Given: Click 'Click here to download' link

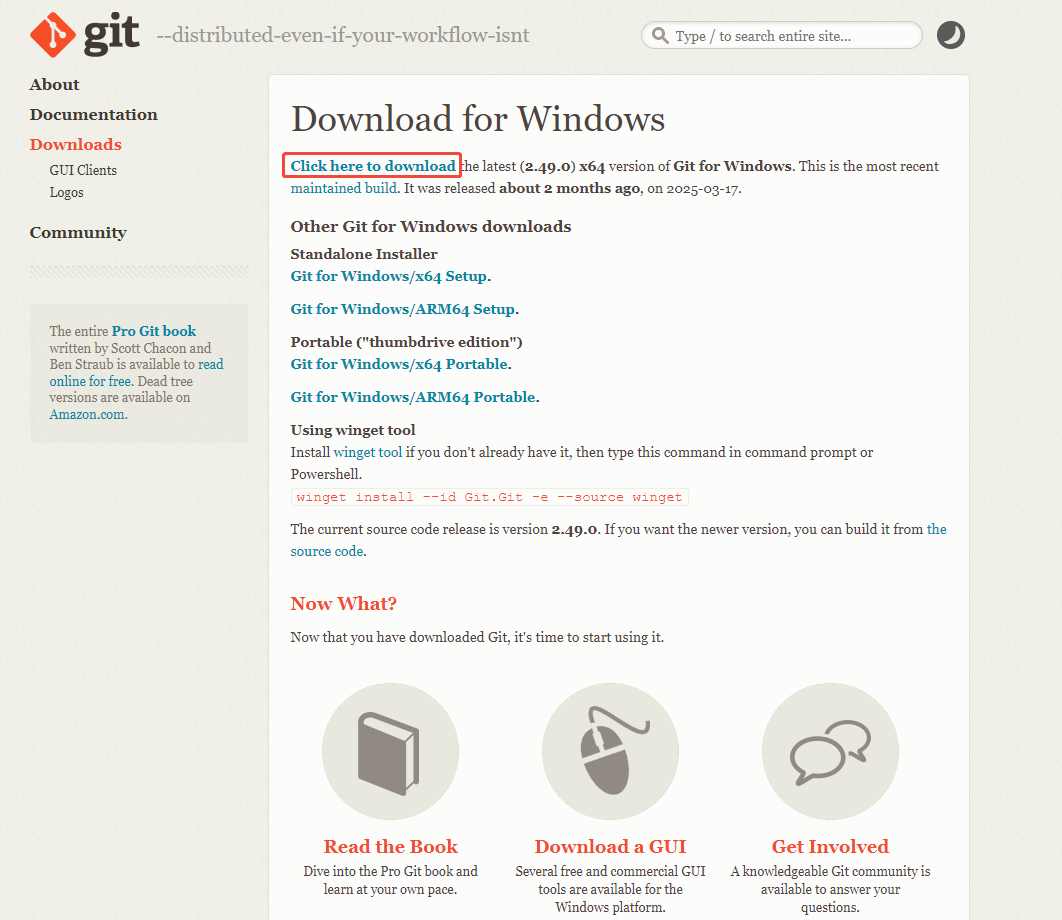Looking at the screenshot, I should 371,165.
